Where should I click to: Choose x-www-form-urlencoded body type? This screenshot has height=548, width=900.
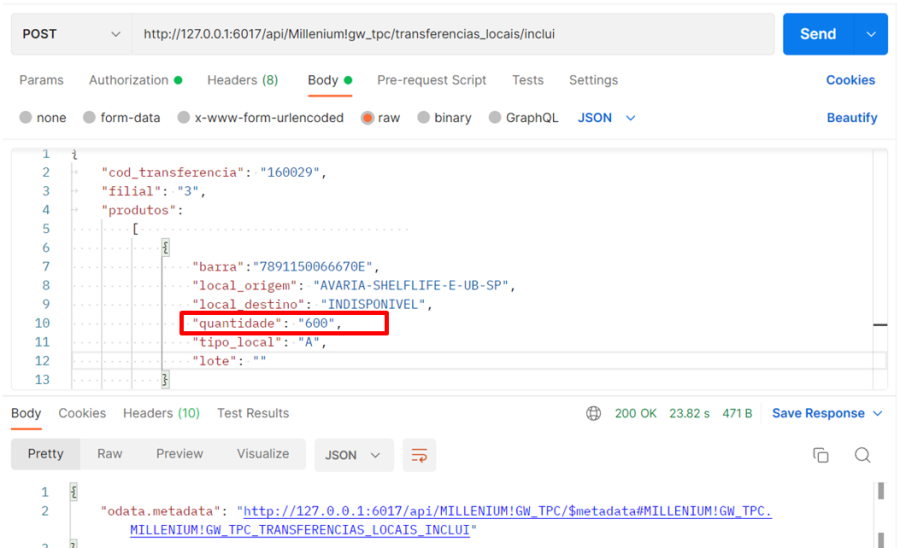pyautogui.click(x=183, y=118)
